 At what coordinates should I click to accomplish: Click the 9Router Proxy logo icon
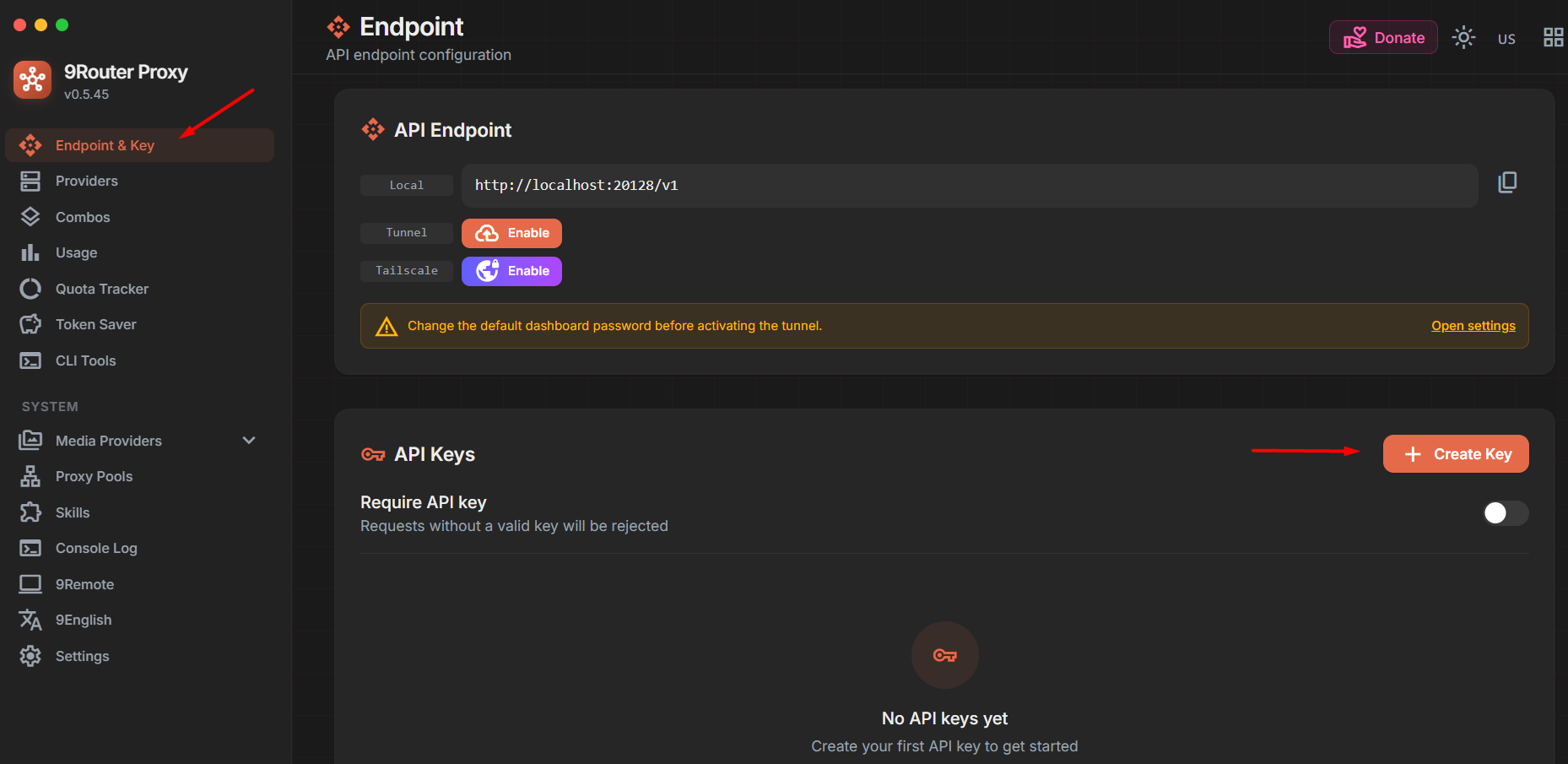click(x=33, y=80)
